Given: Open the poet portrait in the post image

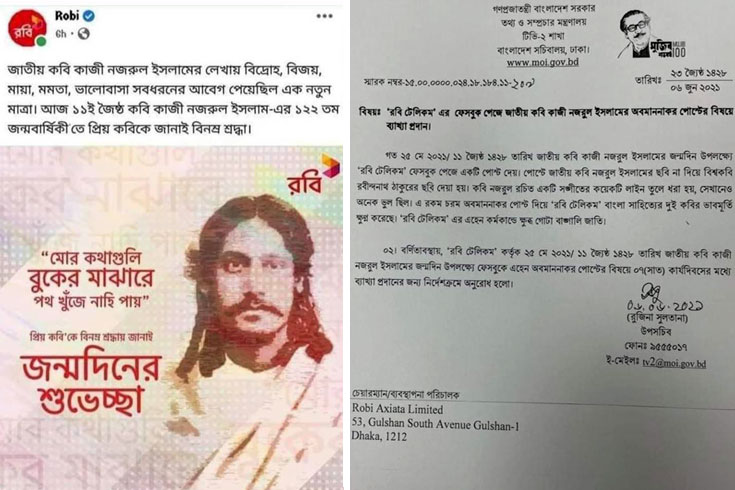Looking at the screenshot, I should coord(253,300).
